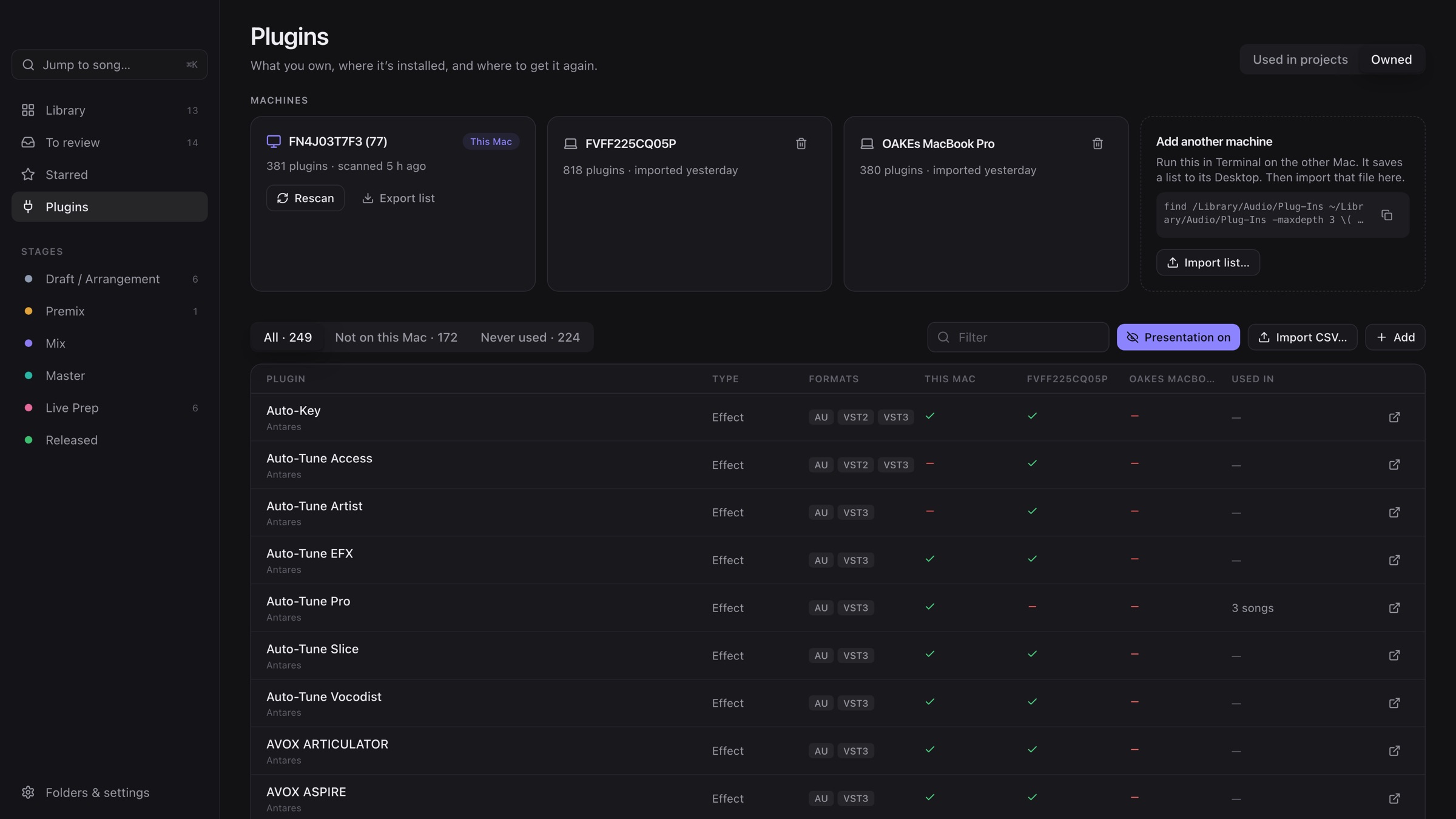Open external link for Auto-Tune Vocodist
Viewport: 1456px width, 819px height.
point(1394,703)
